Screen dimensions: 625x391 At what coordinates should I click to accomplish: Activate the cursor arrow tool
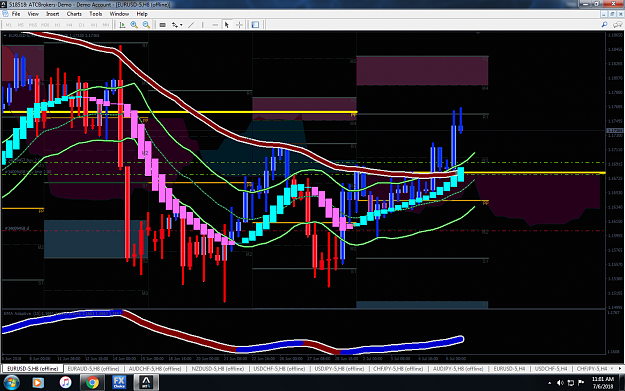(x=227, y=25)
